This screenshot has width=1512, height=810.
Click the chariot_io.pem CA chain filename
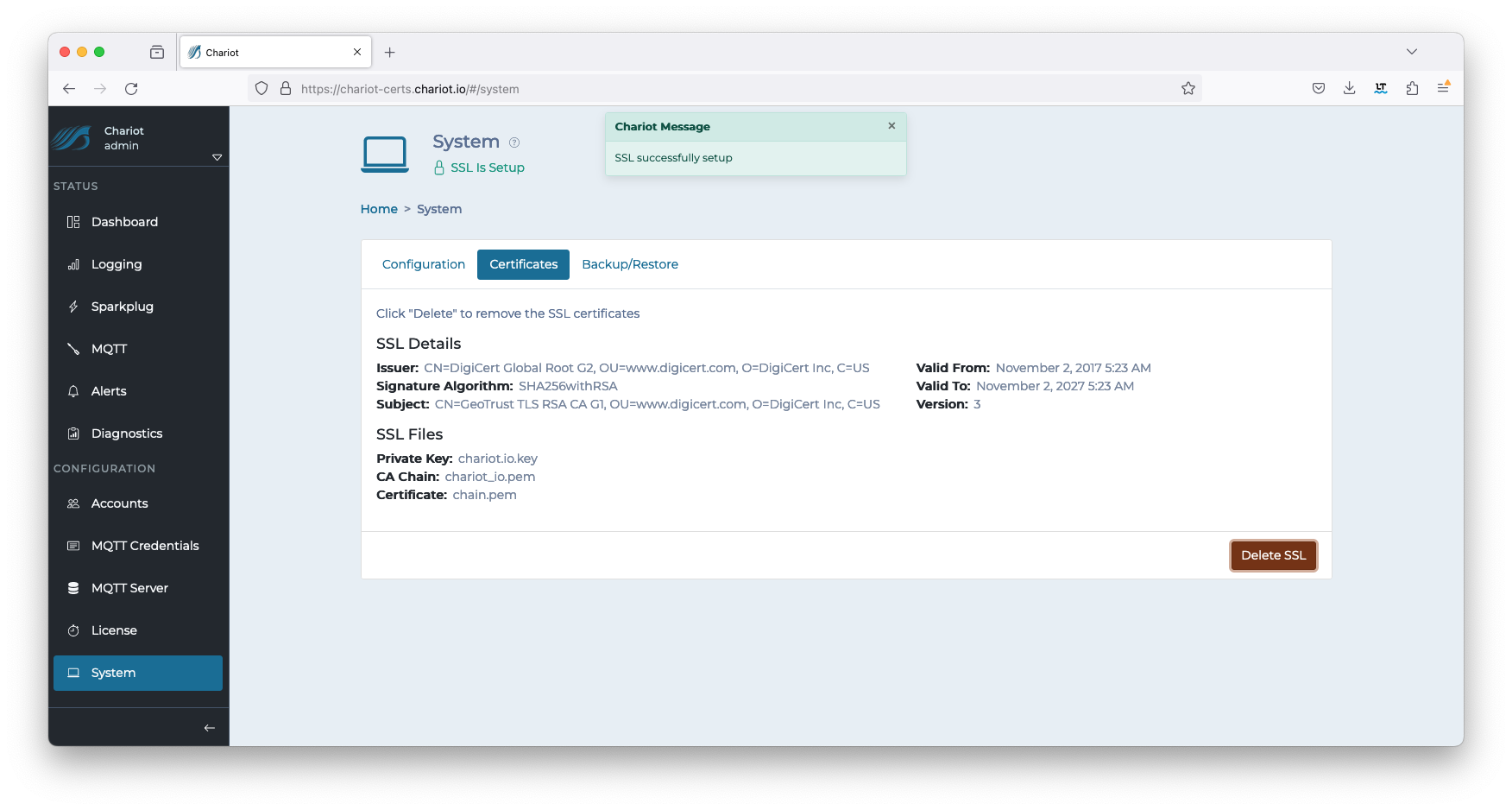tap(490, 477)
